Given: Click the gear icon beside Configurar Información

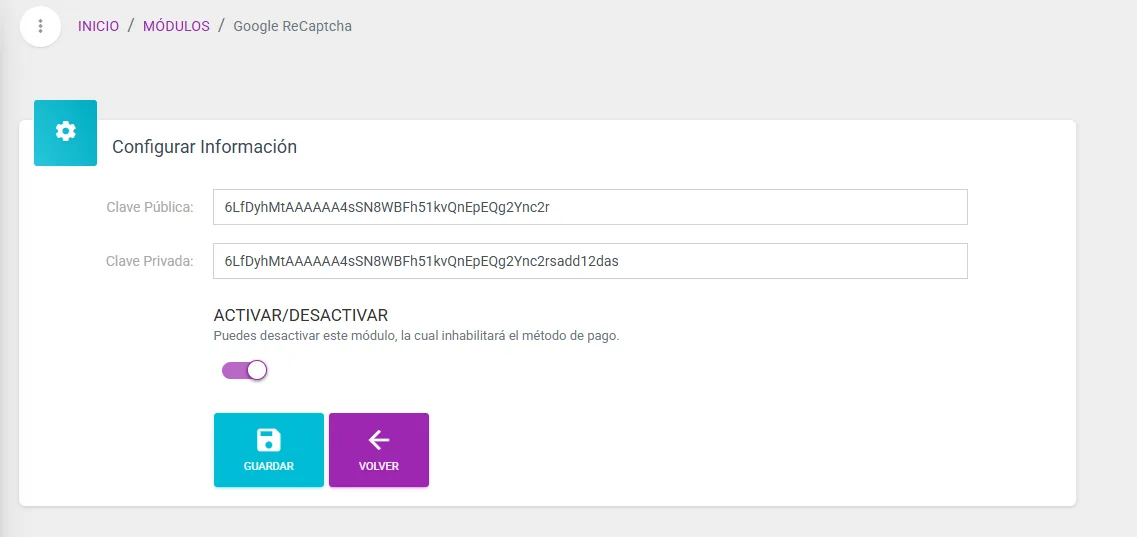Looking at the screenshot, I should tap(65, 133).
